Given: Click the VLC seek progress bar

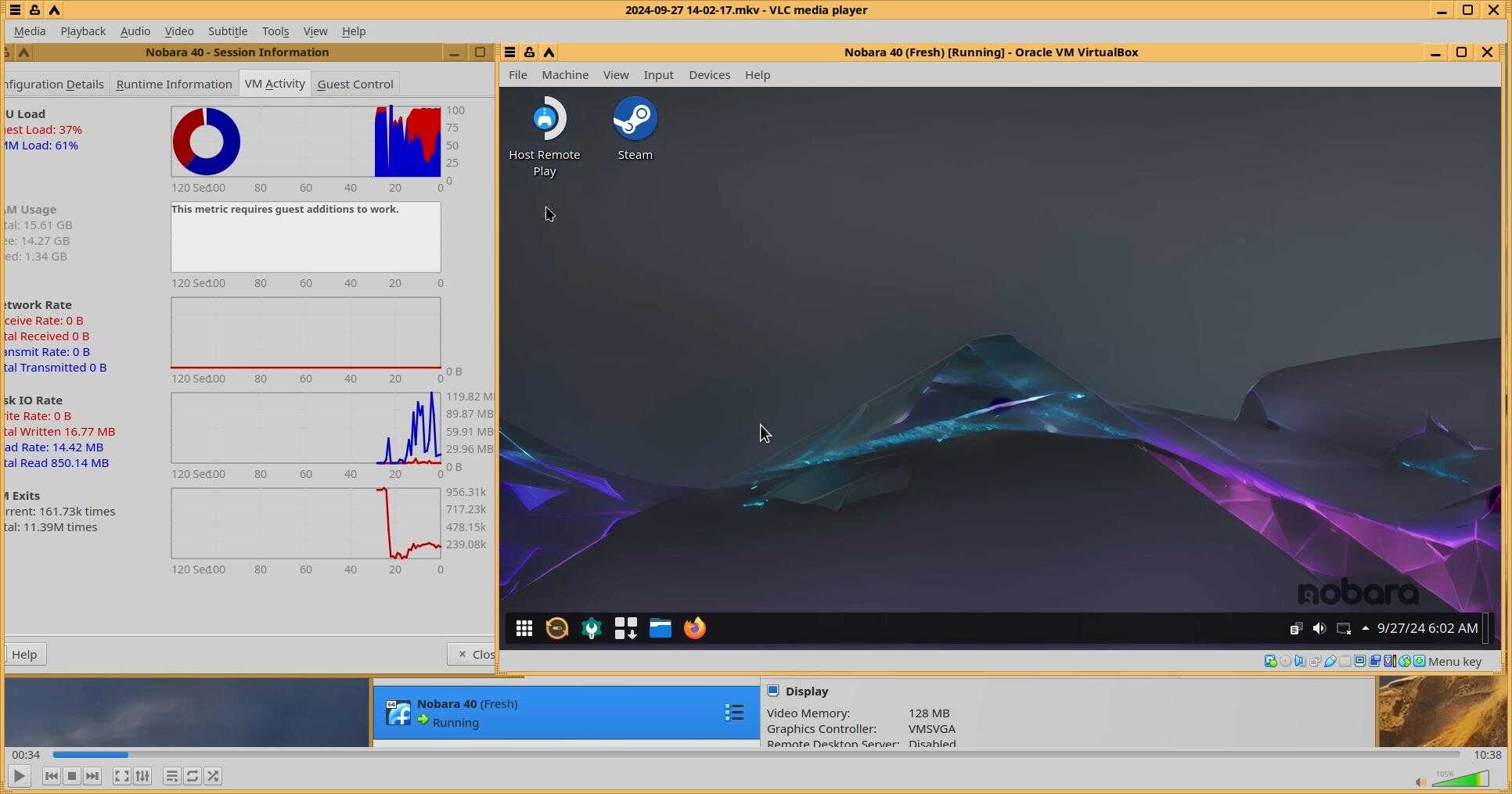Looking at the screenshot, I should pyautogui.click(x=755, y=755).
